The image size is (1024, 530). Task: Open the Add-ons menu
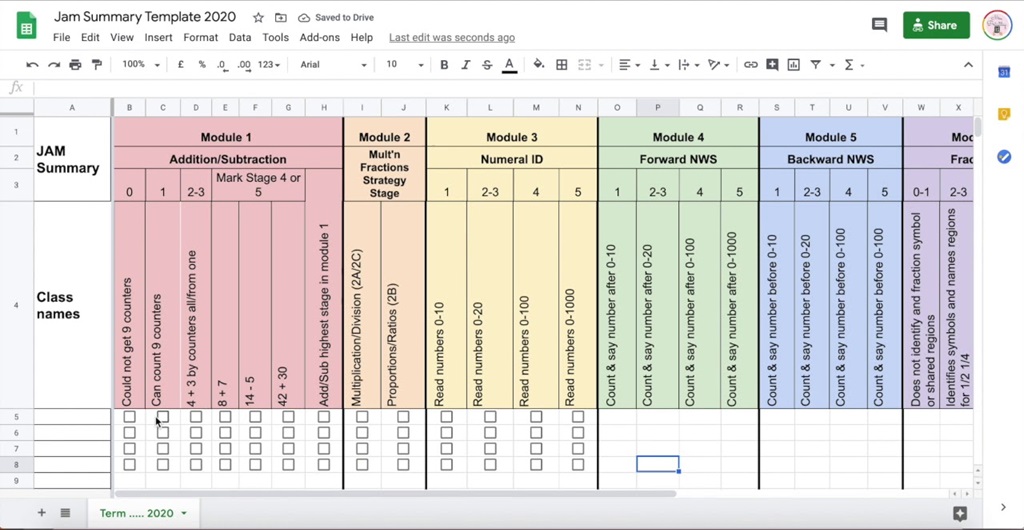point(319,37)
